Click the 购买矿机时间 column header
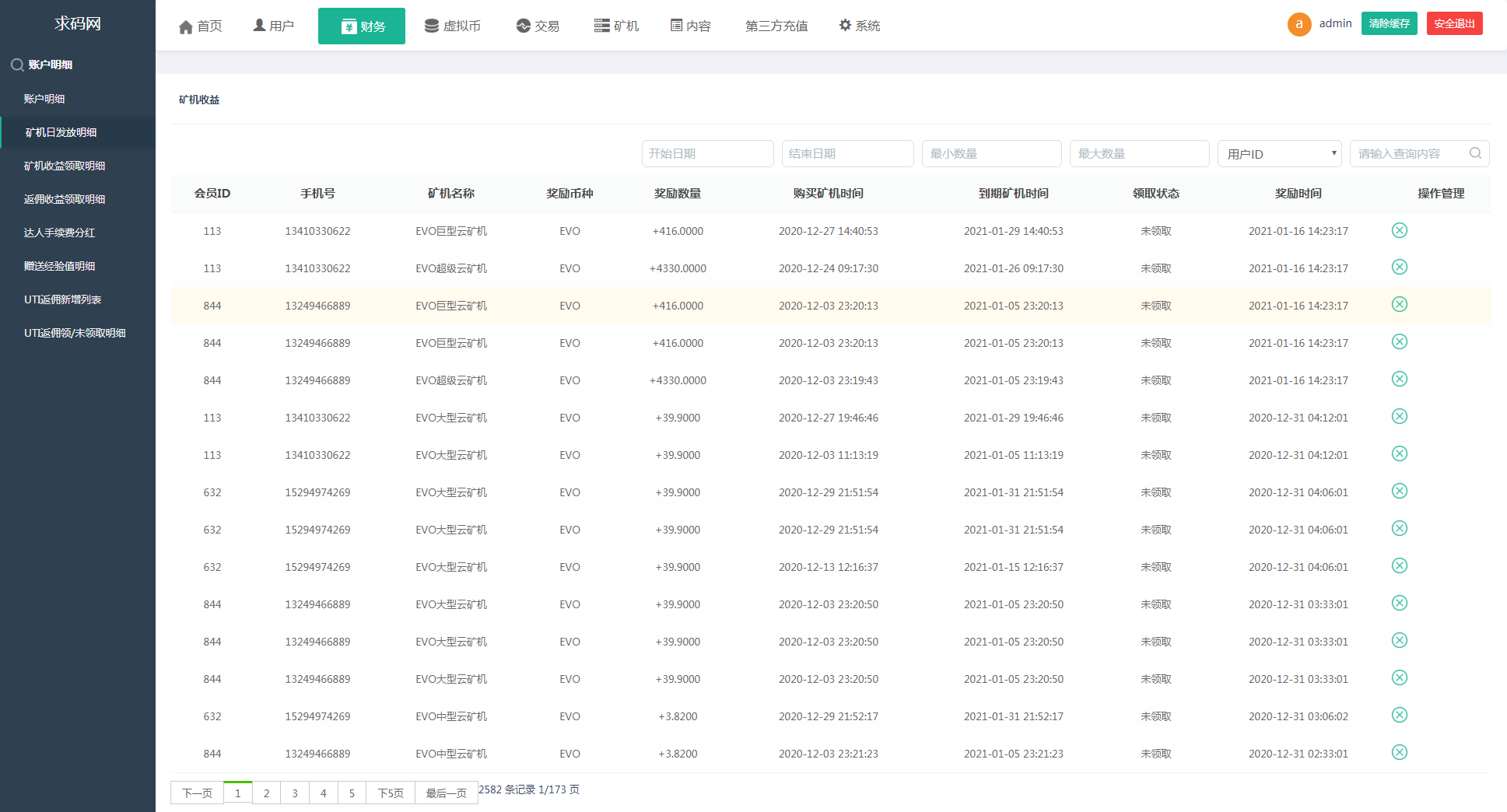This screenshot has width=1507, height=812. click(x=829, y=194)
